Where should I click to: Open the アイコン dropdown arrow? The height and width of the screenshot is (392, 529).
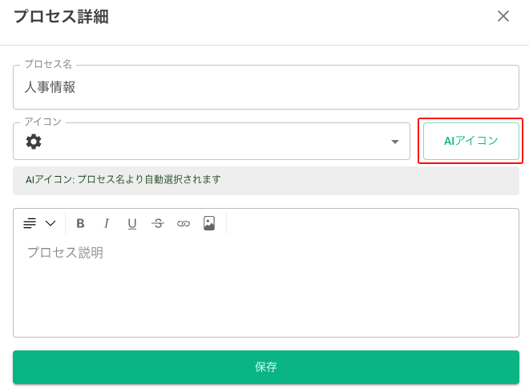[x=395, y=142]
